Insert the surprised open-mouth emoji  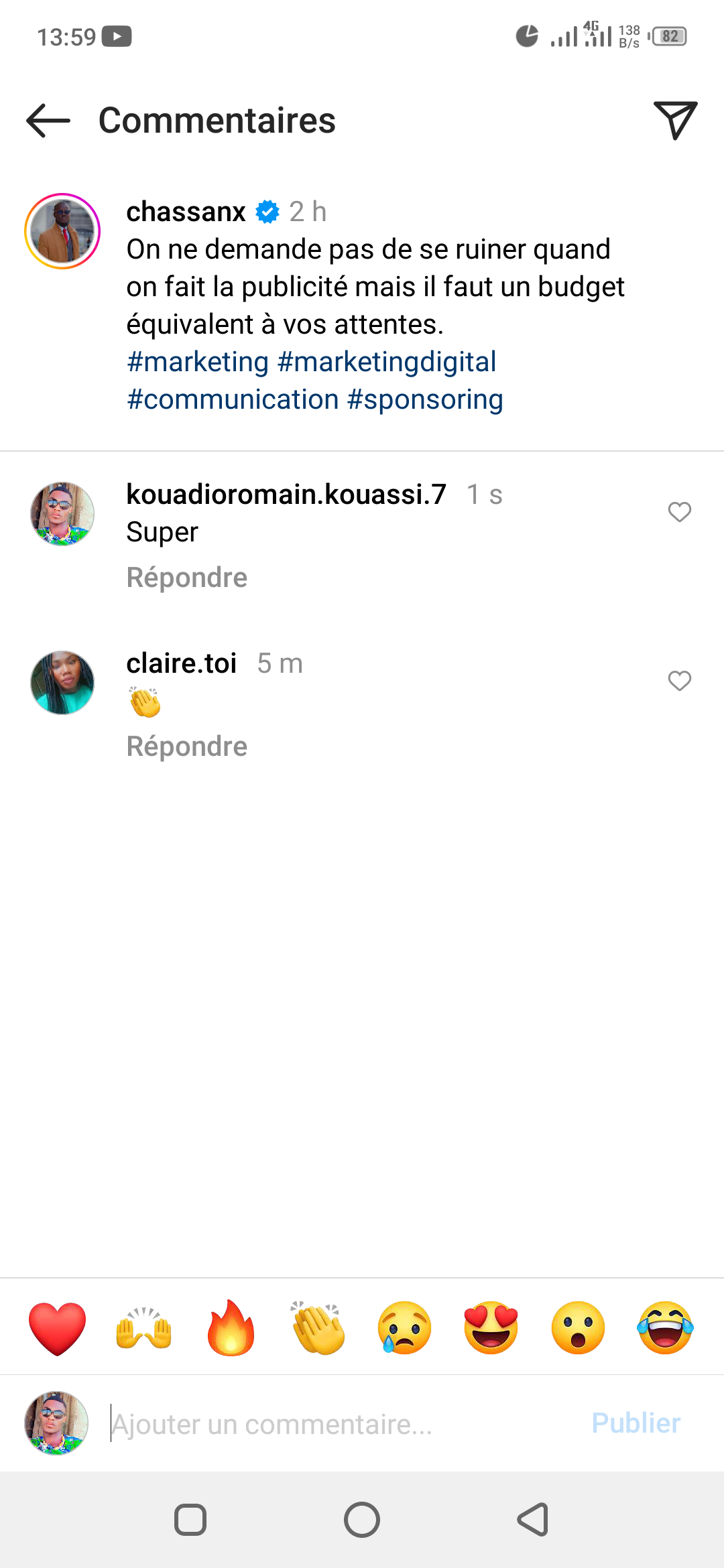578,1328
